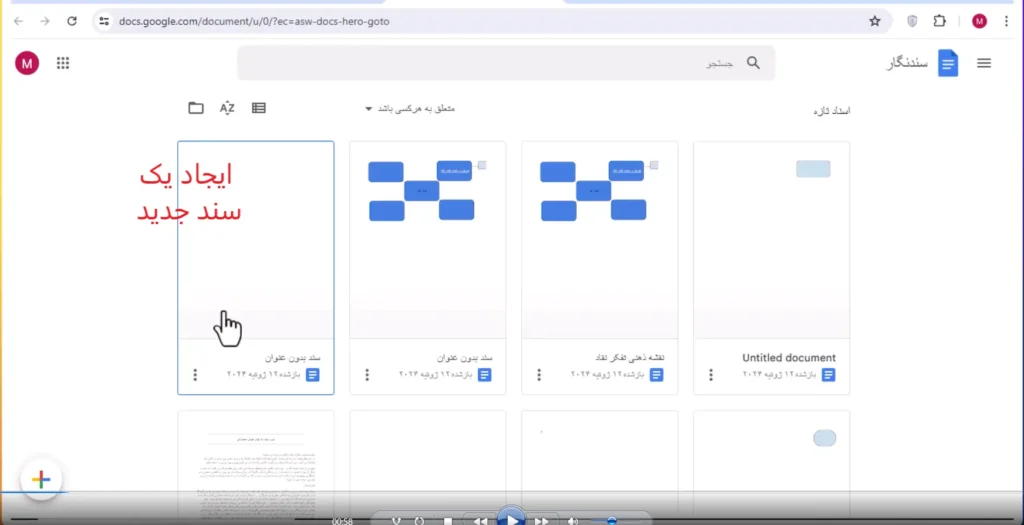The width and height of the screenshot is (1024, 525).
Task: Open more options for Untitled document
Action: (711, 375)
